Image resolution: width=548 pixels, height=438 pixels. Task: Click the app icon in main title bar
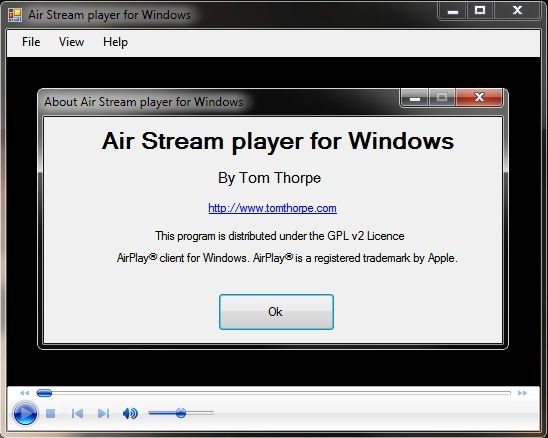(x=15, y=15)
